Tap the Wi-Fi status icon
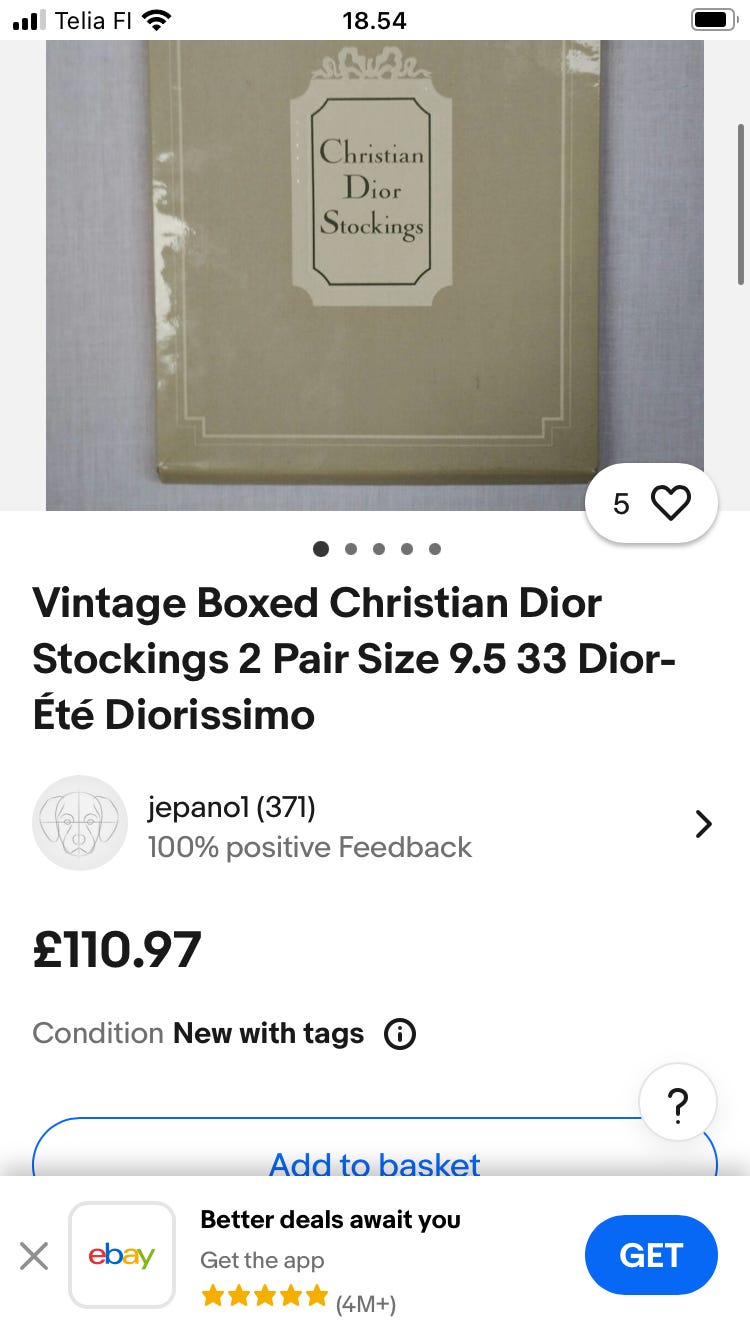The width and height of the screenshot is (750, 1334). pyautogui.click(x=157, y=19)
